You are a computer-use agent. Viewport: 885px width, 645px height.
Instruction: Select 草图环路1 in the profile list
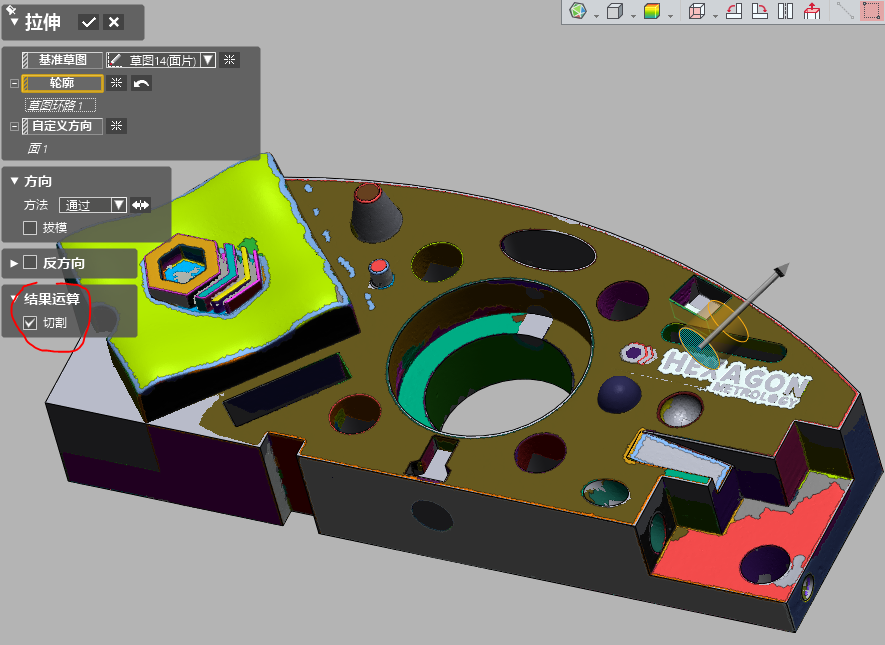pyautogui.click(x=60, y=105)
